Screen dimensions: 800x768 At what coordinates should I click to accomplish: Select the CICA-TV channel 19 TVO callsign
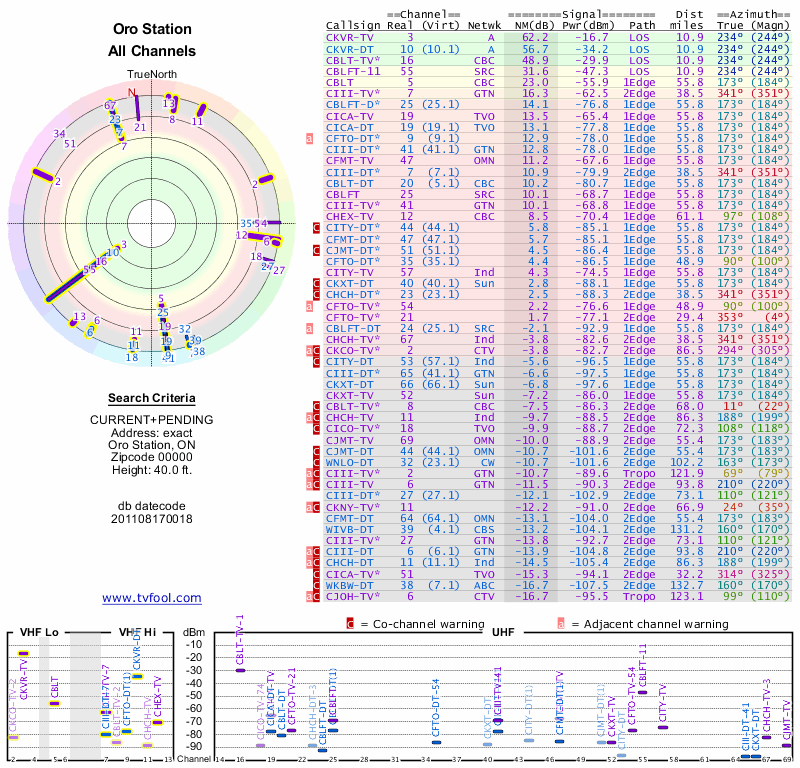click(349, 116)
